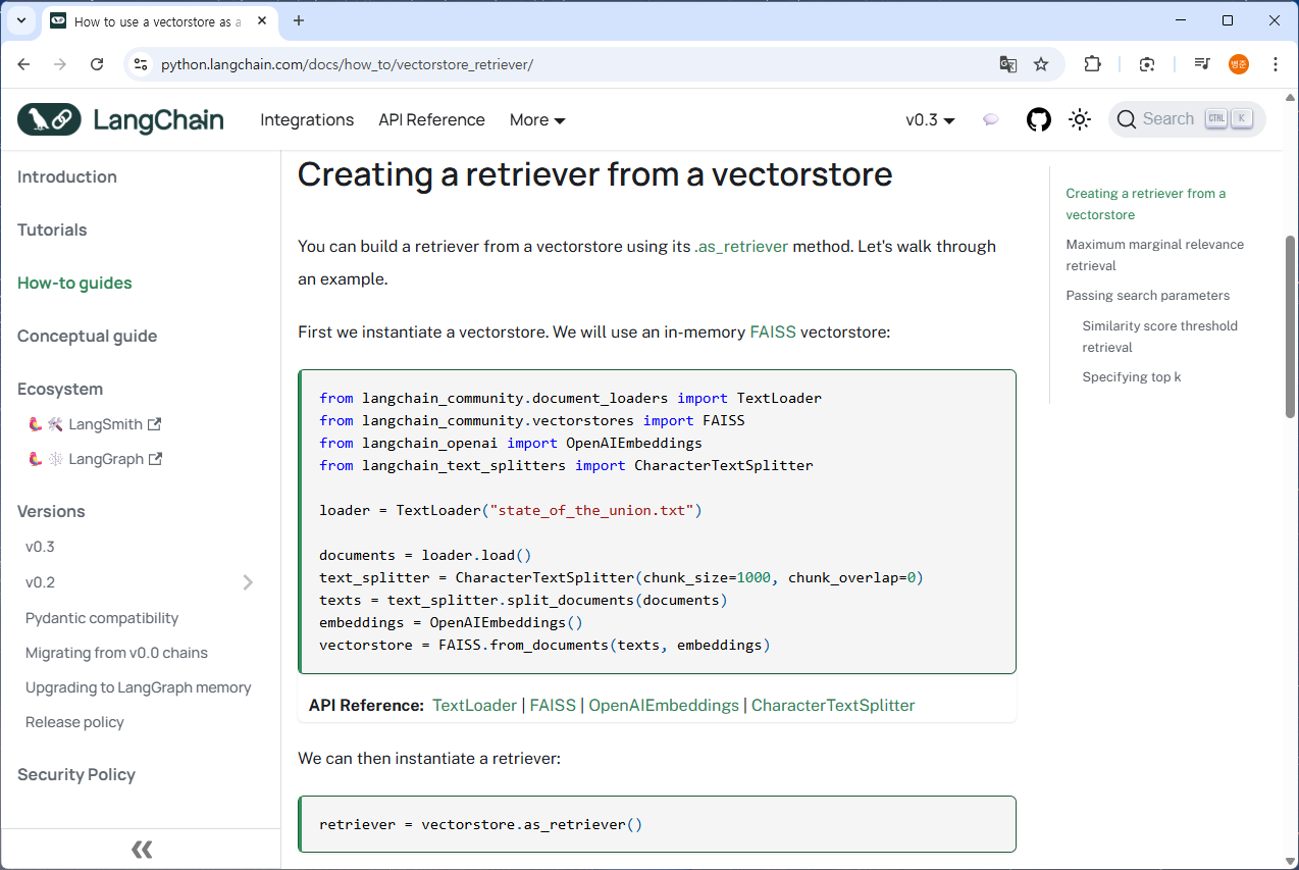Screen dimensions: 1299x870
Task: Open Release policy page
Action: pos(75,722)
